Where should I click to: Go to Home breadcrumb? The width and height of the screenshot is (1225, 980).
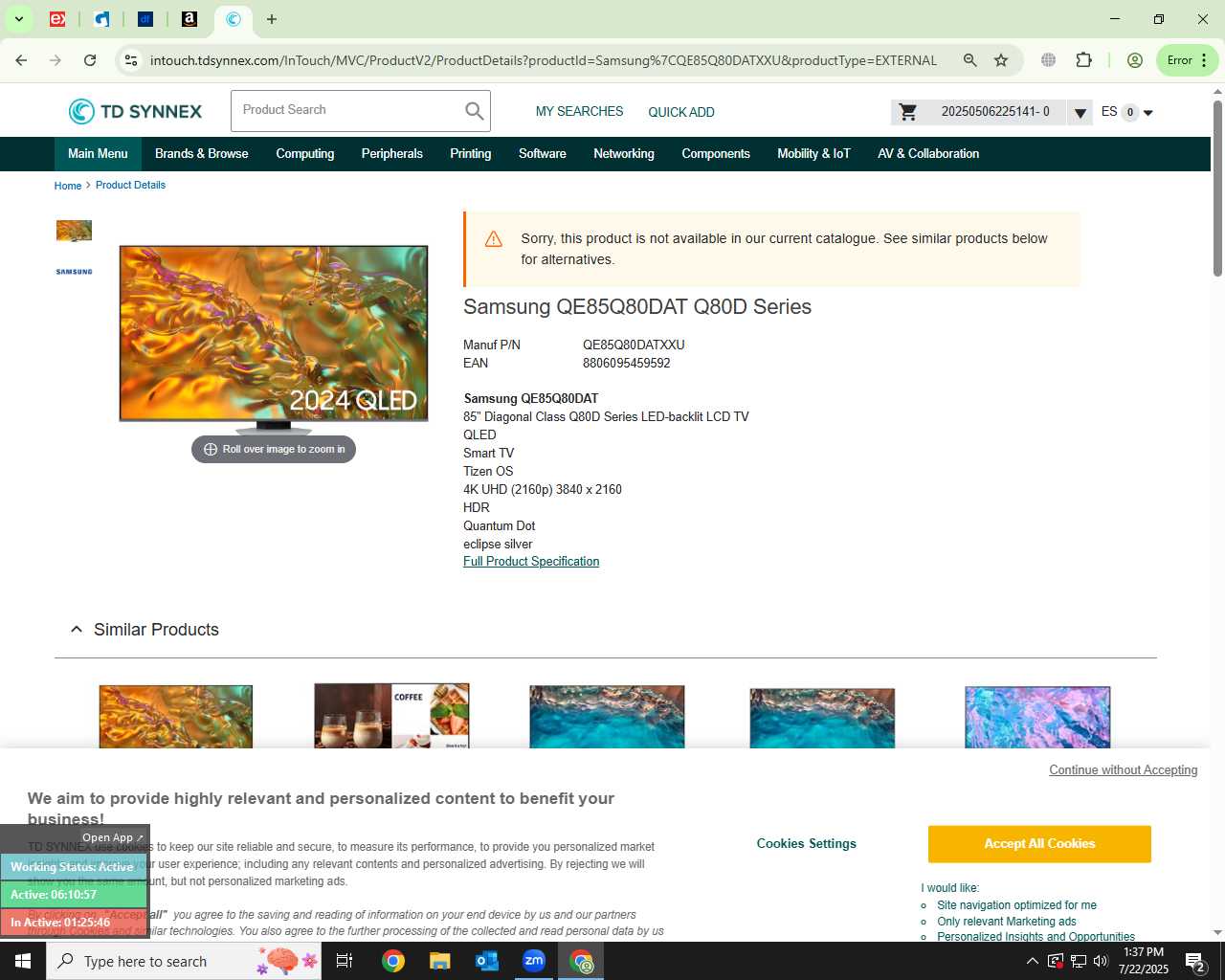(x=68, y=186)
